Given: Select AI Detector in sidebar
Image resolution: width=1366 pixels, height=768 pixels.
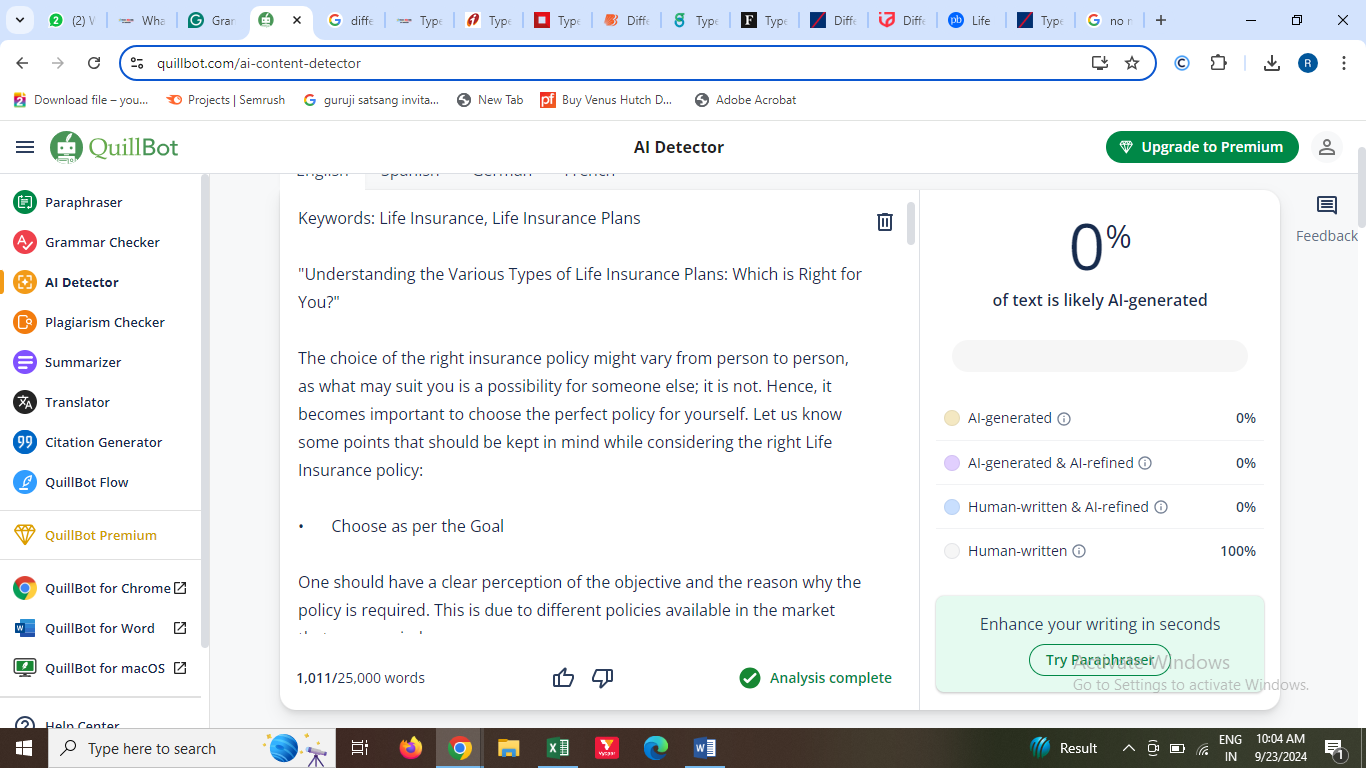Looking at the screenshot, I should click(82, 282).
